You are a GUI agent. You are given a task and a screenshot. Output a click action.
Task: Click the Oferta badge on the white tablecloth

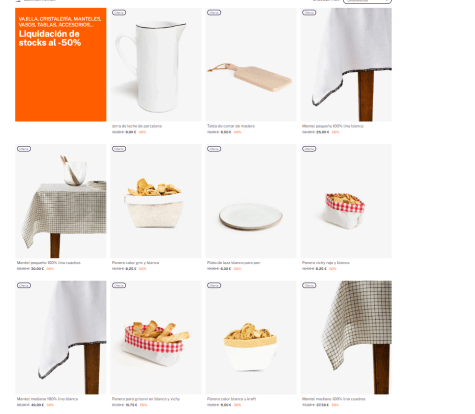(309, 13)
